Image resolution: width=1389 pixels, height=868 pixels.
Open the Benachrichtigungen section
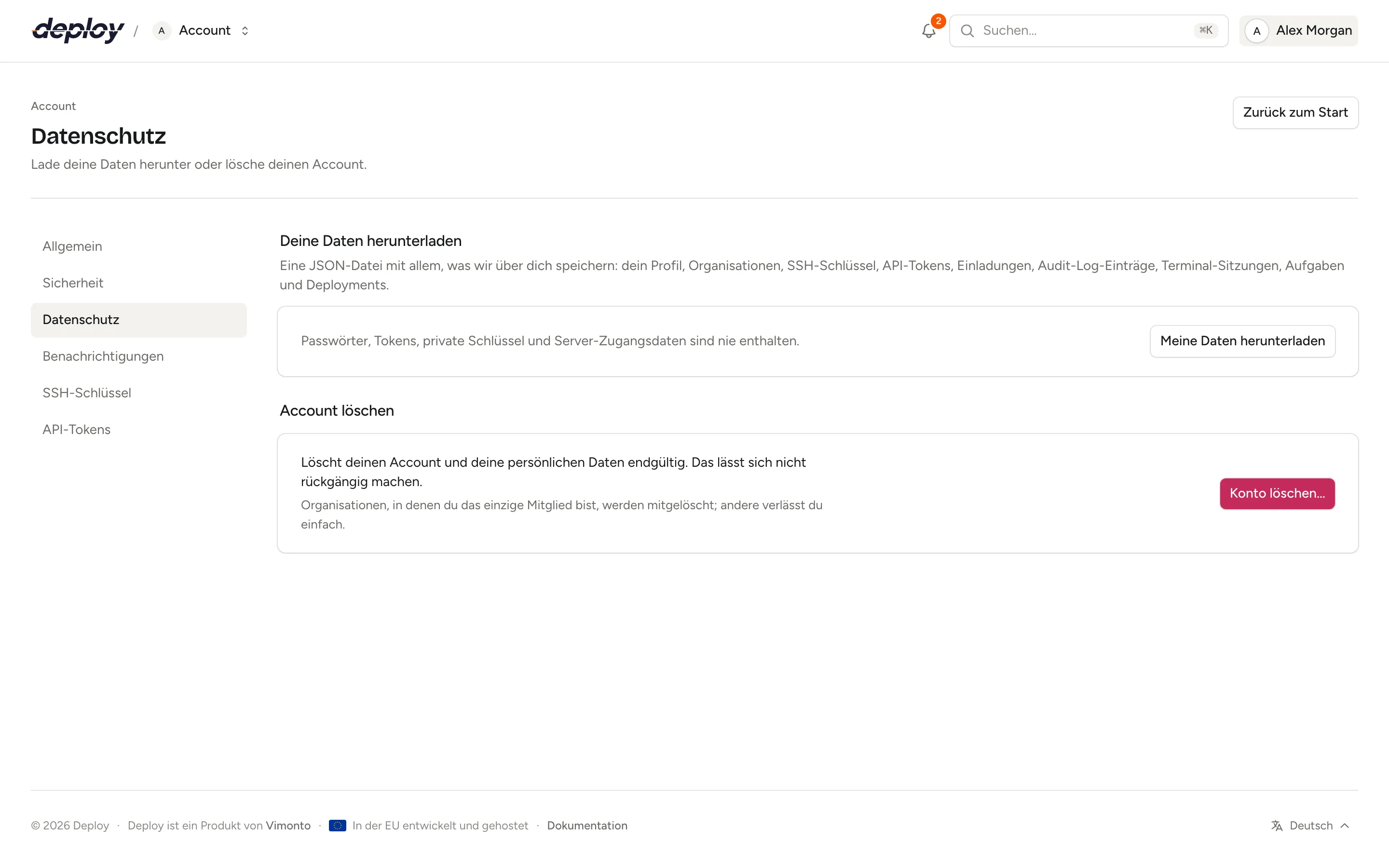click(139, 356)
